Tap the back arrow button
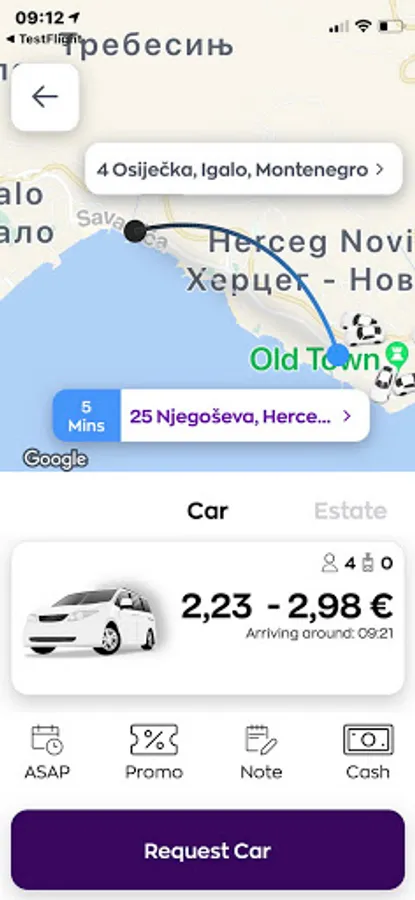This screenshot has height=900, width=415. pyautogui.click(x=45, y=97)
